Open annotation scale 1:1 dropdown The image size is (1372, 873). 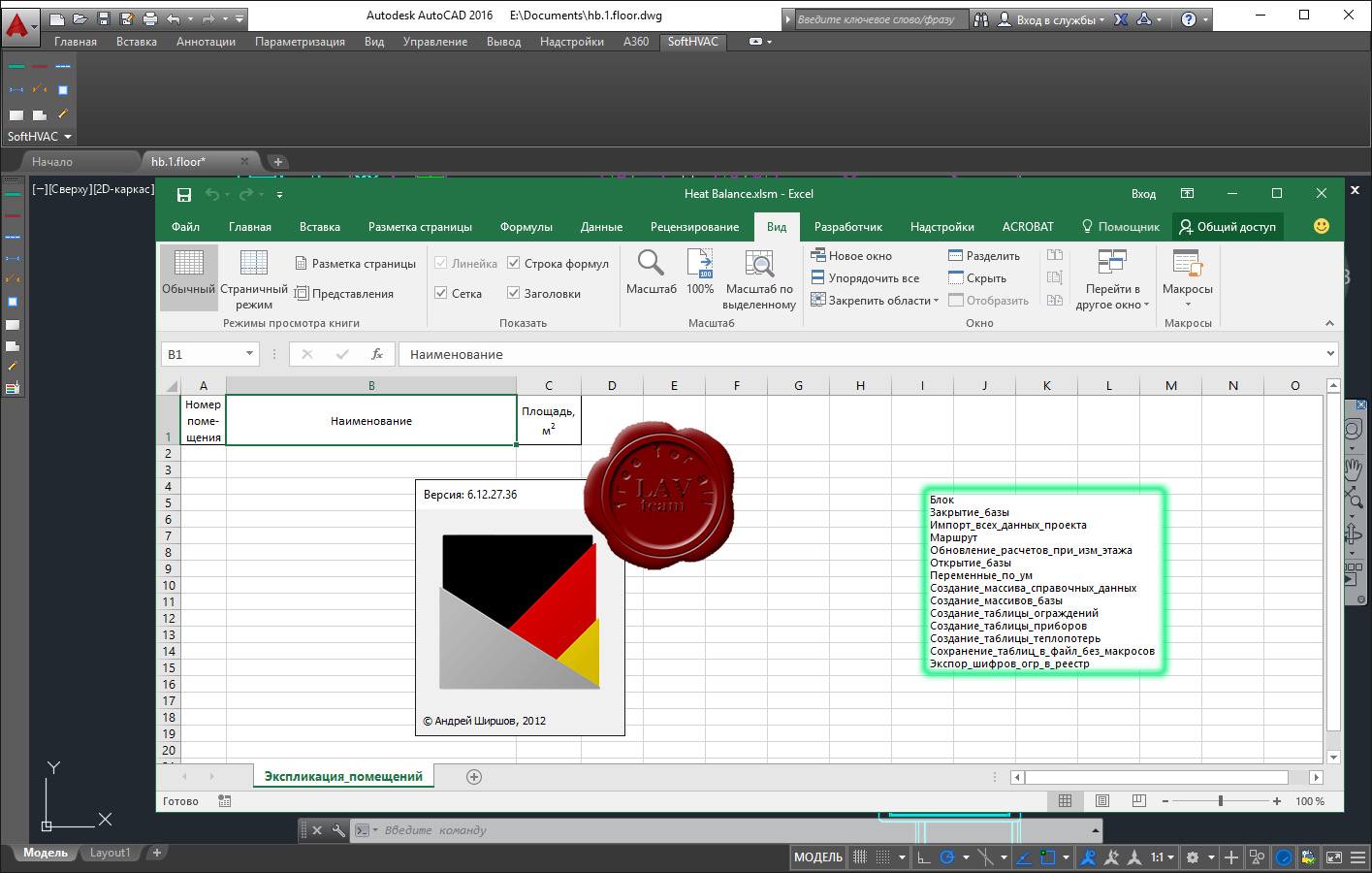pyautogui.click(x=1162, y=857)
